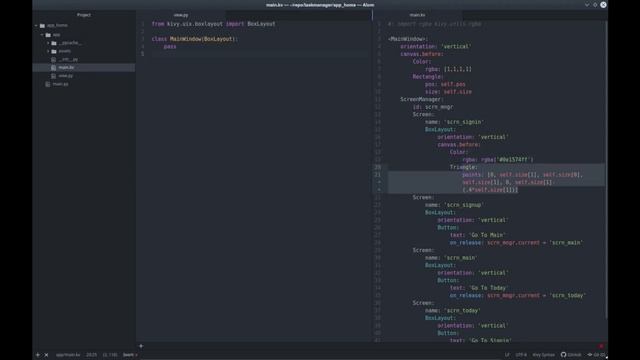640x360 pixels.
Task: Collapse the app_home root folder arrow
Action: 36,25
